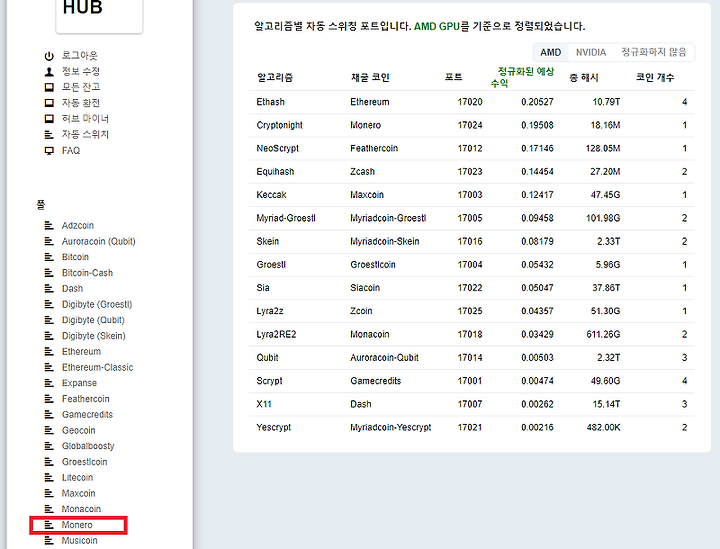Click the 0.20527 profit value
This screenshot has height=549, width=720.
click(537, 102)
